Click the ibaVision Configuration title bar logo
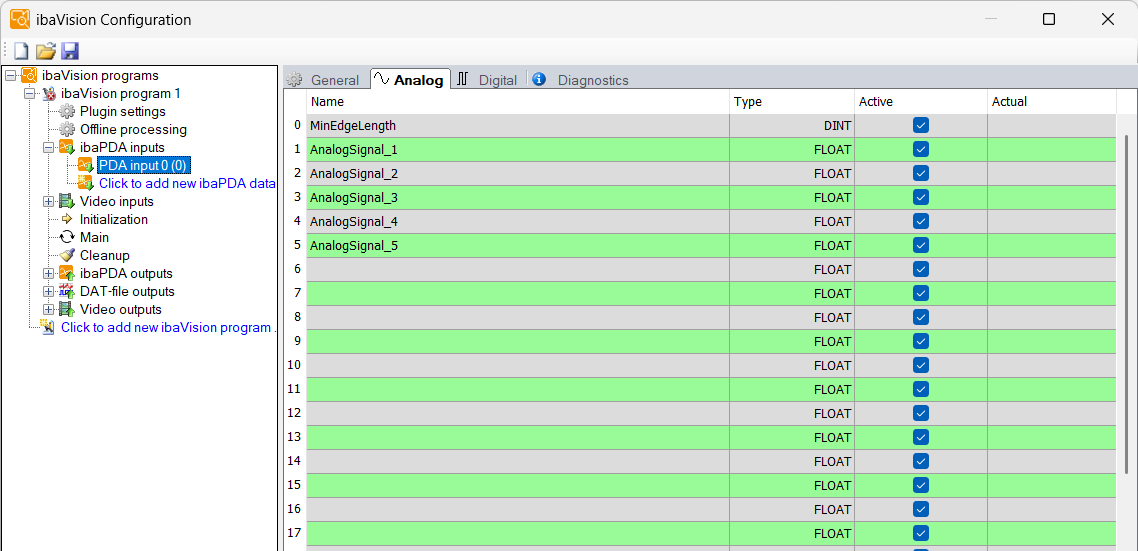The height and width of the screenshot is (551, 1138). click(20, 20)
